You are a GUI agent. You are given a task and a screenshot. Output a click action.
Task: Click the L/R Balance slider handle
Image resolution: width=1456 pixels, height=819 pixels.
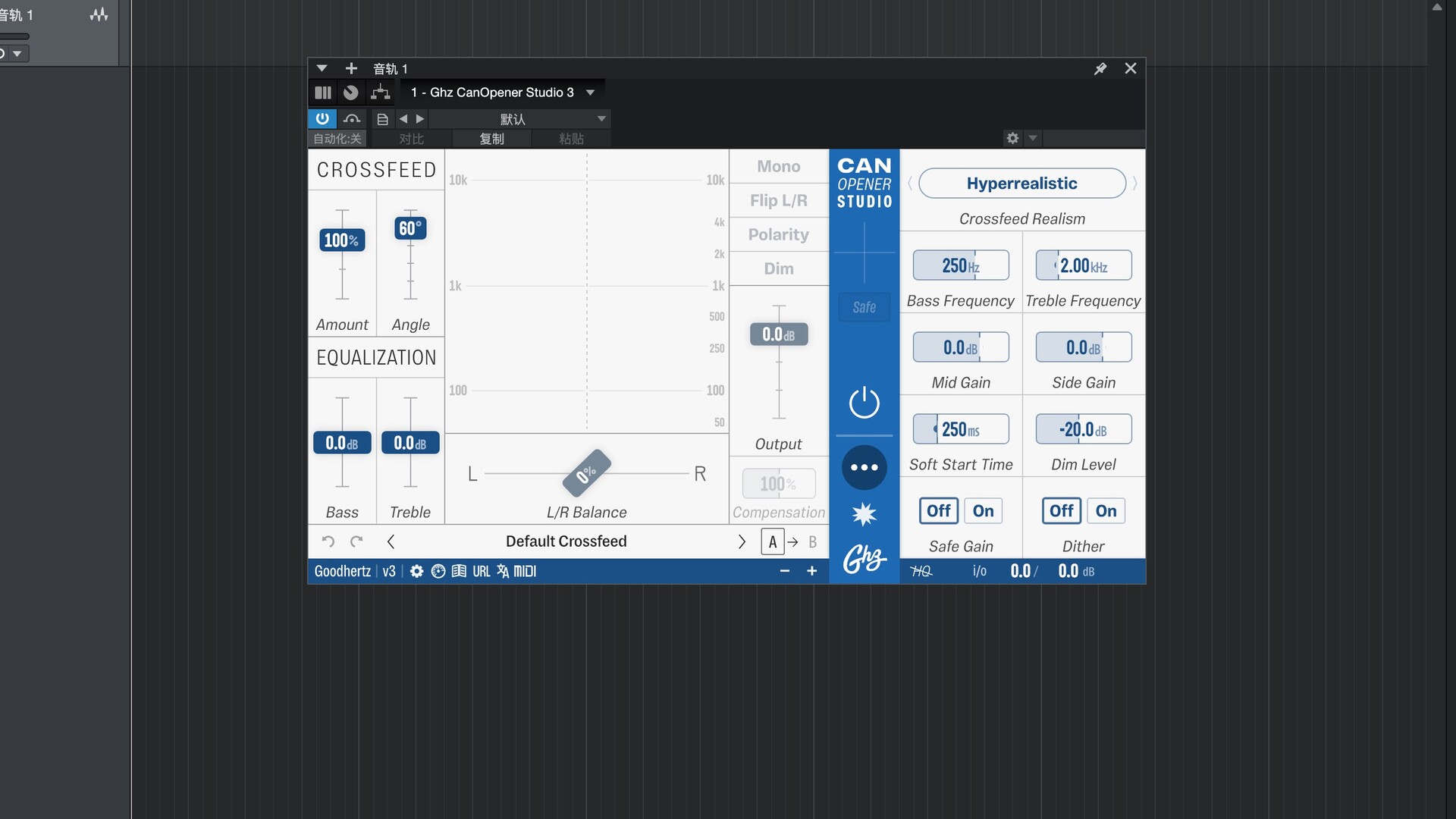(586, 473)
